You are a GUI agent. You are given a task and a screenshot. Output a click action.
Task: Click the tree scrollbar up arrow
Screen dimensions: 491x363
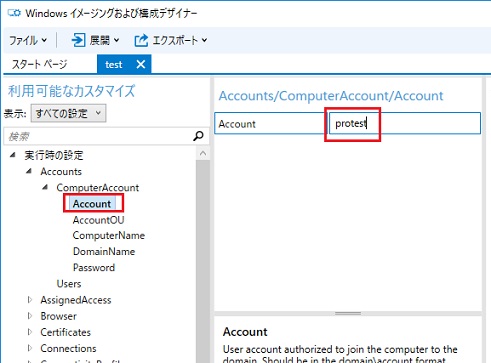pos(203,153)
